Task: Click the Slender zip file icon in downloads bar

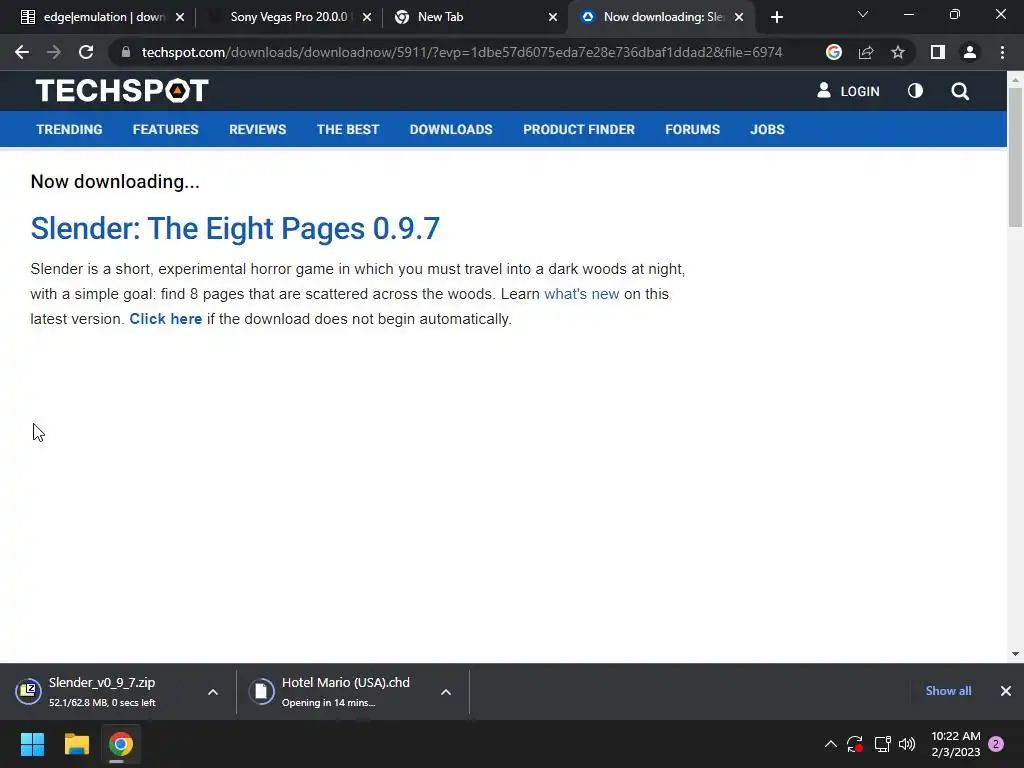Action: coord(29,691)
